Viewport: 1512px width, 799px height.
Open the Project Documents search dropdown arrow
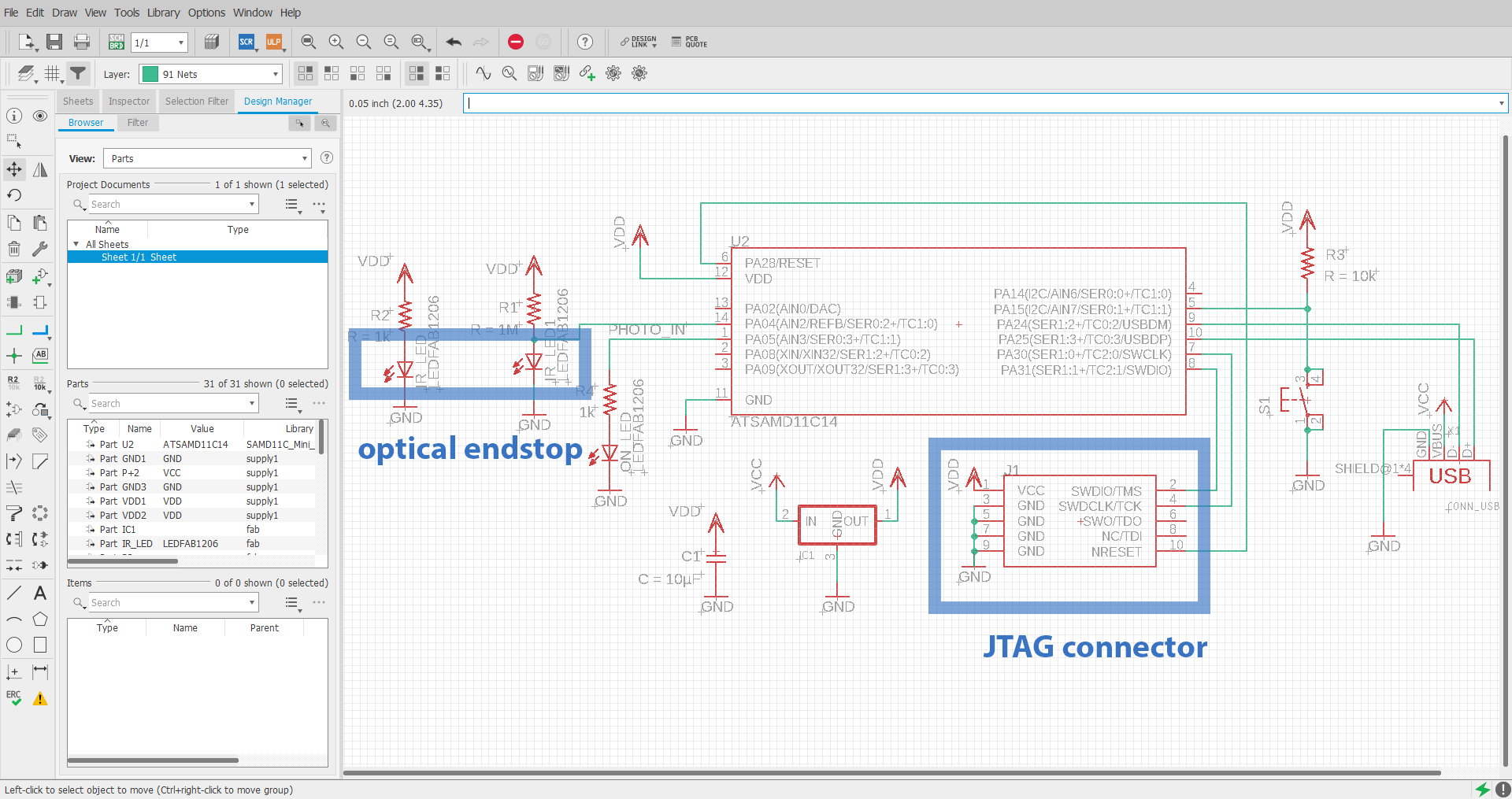[x=252, y=204]
